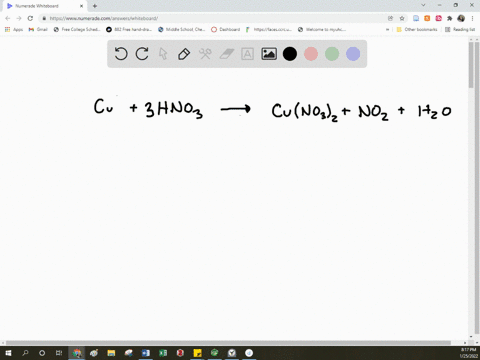Open the Windows Start menu
The width and height of the screenshot is (480, 360).
click(8, 353)
